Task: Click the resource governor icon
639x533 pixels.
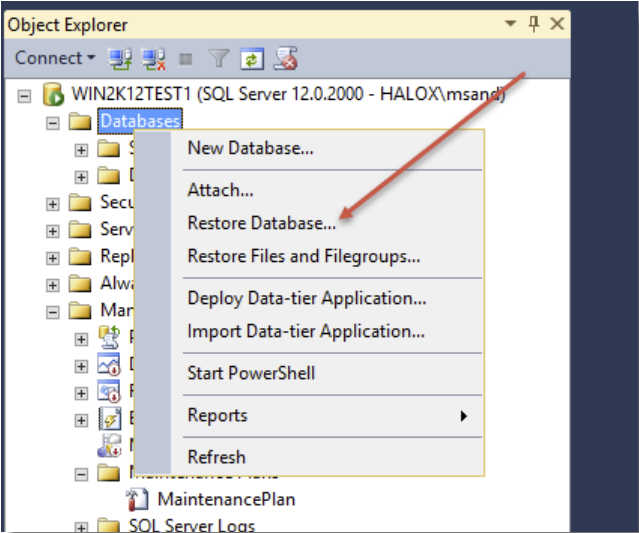Action: (109, 391)
